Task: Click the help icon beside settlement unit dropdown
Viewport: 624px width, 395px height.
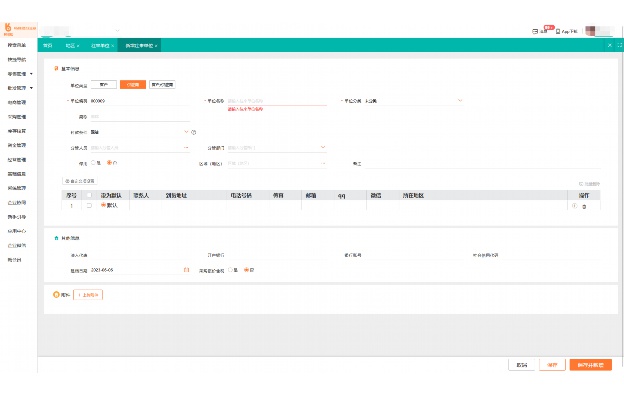Action: 194,132
